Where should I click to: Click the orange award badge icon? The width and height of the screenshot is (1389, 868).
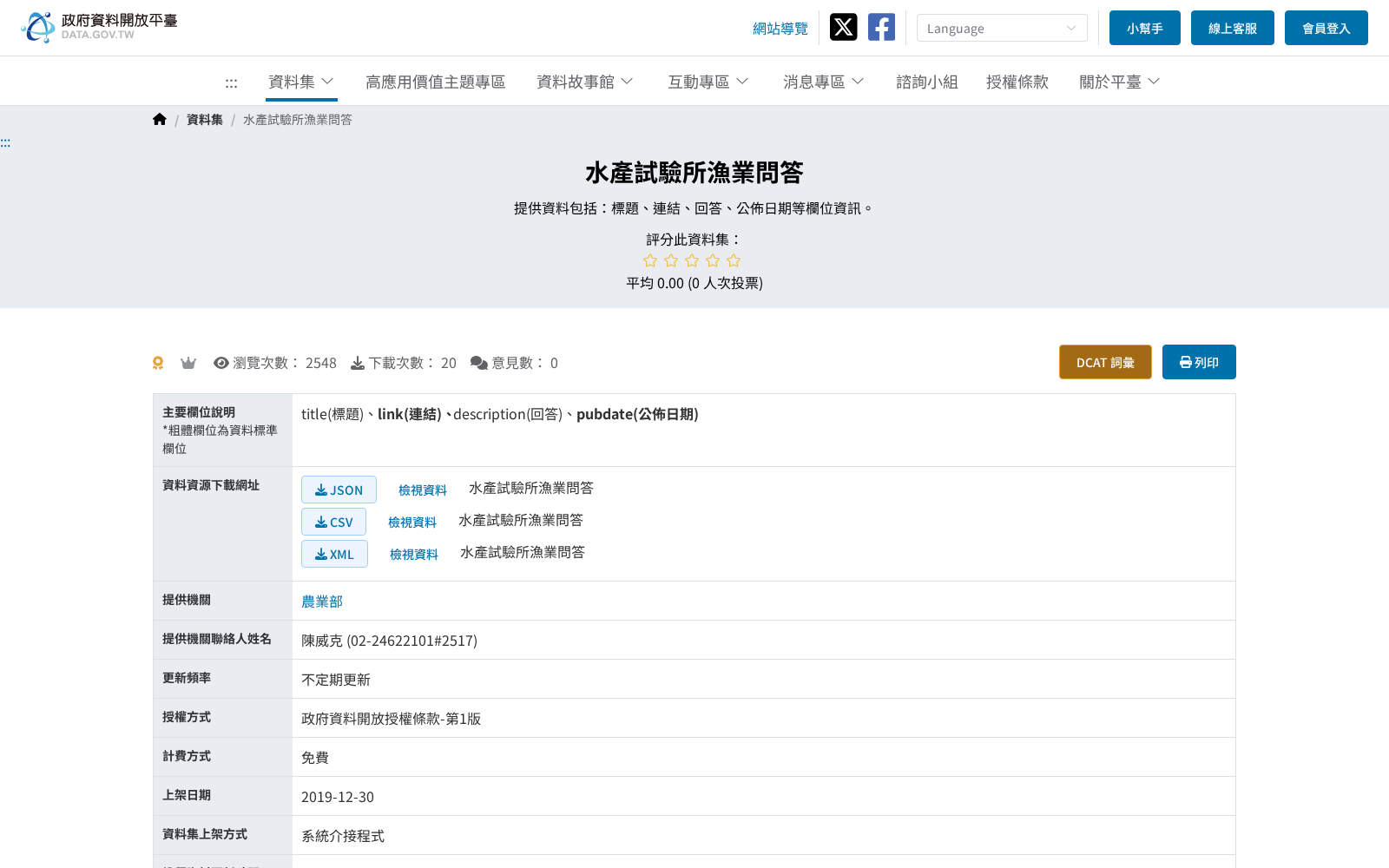(158, 363)
